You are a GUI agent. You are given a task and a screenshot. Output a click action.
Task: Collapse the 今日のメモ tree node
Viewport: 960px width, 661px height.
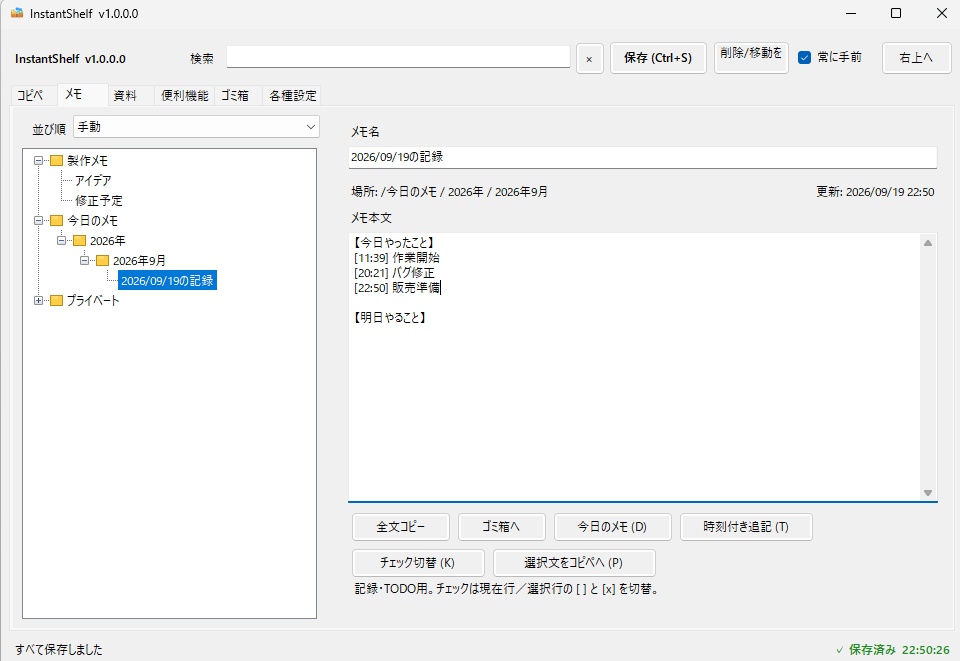click(x=39, y=220)
